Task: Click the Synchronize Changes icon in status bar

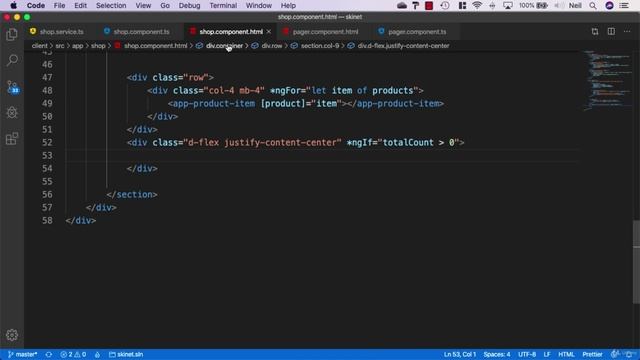Action: pyautogui.click(x=49, y=354)
